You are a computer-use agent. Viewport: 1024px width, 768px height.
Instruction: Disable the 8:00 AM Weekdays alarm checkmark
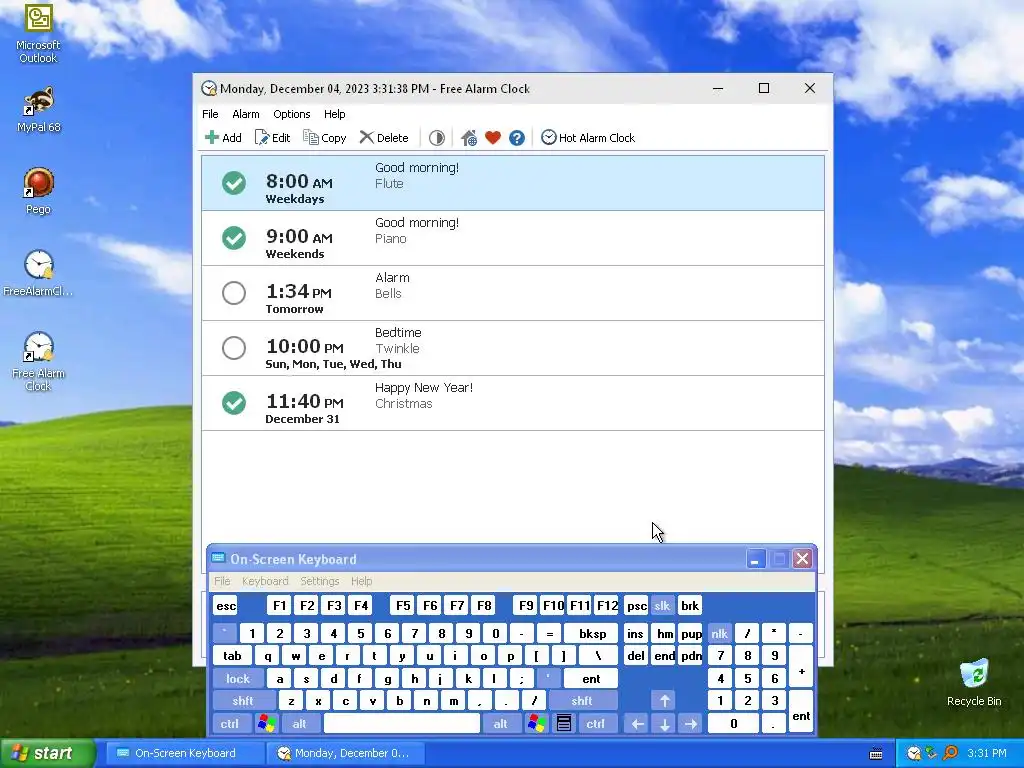(x=234, y=183)
